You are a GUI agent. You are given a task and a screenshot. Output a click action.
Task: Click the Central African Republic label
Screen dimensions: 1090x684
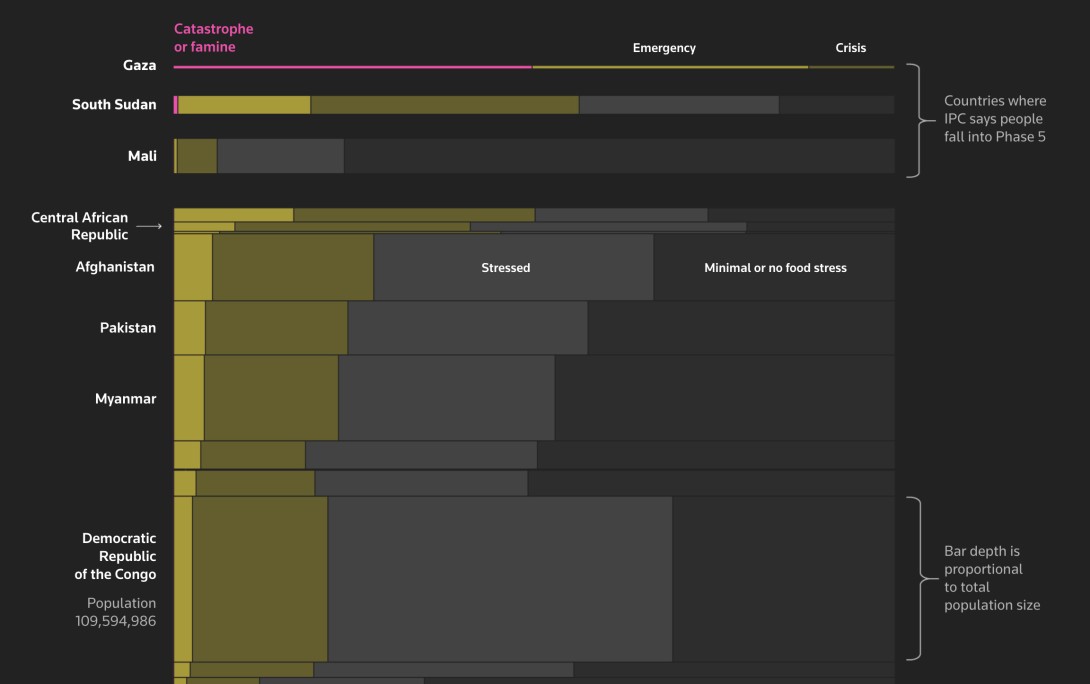(x=80, y=226)
